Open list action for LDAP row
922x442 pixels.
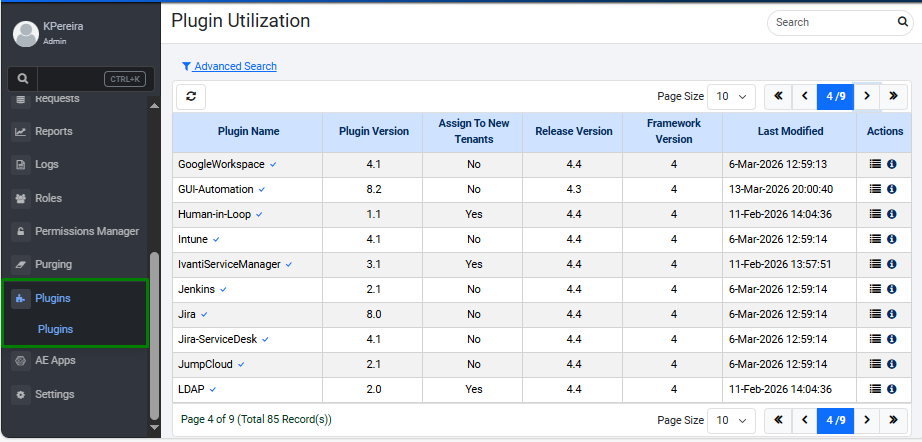pos(875,389)
